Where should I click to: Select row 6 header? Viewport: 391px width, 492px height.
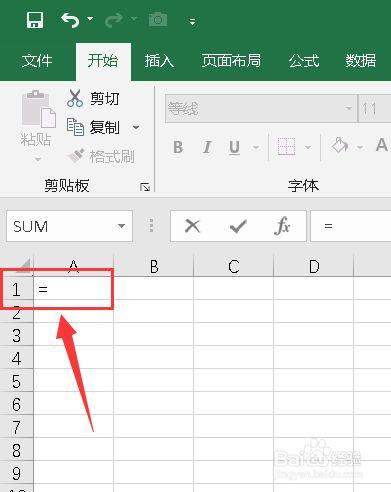(16, 404)
